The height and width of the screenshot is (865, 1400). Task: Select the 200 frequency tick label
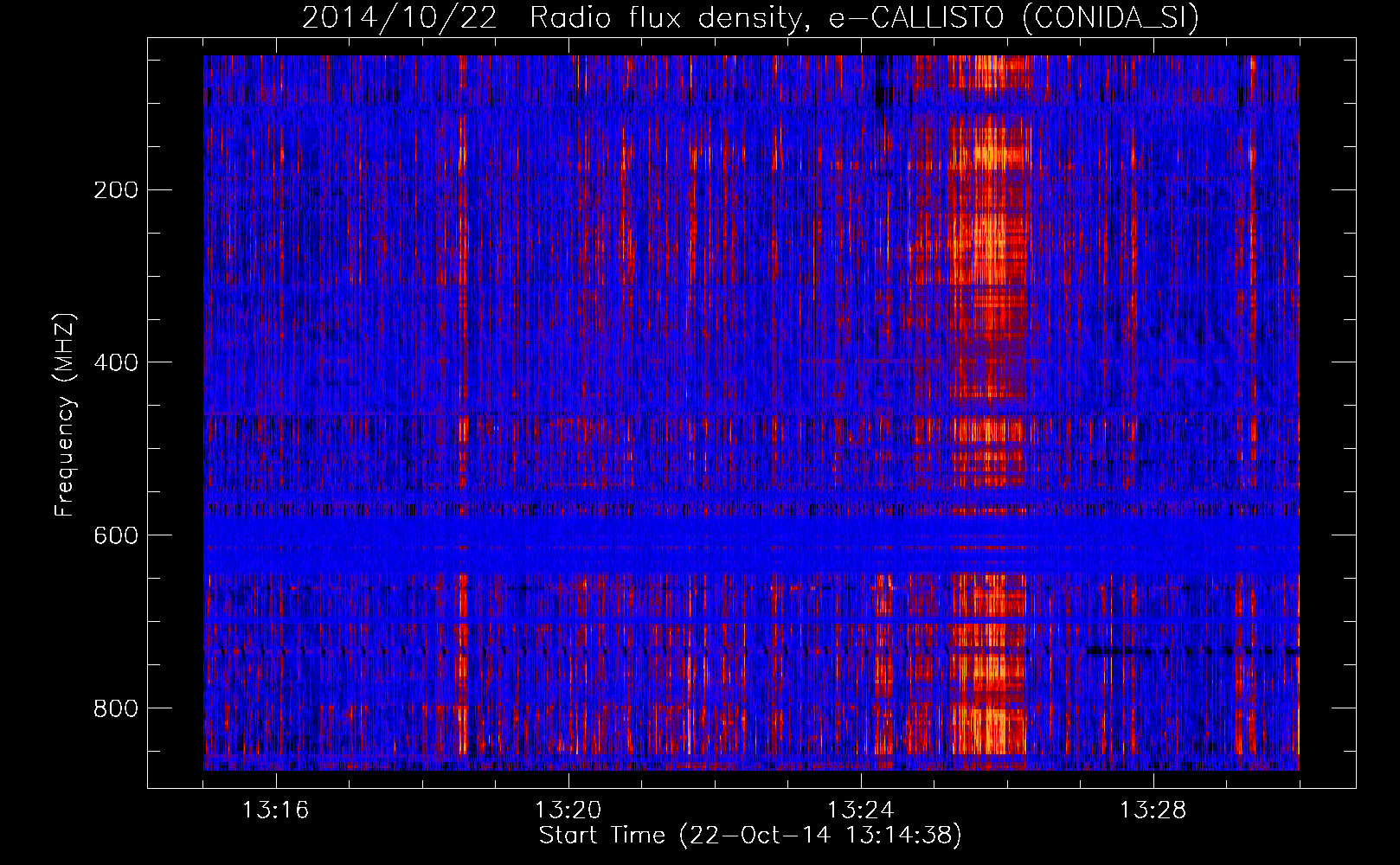pos(116,190)
